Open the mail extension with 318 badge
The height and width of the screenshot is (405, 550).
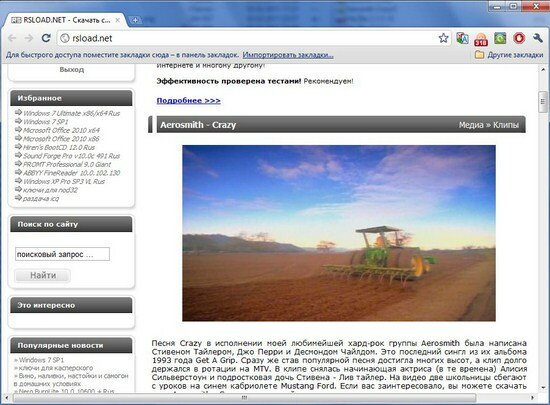tap(481, 39)
